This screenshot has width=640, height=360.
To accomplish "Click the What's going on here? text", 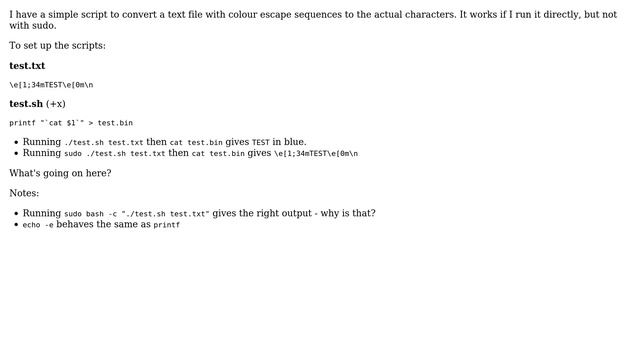I will [x=60, y=173].
